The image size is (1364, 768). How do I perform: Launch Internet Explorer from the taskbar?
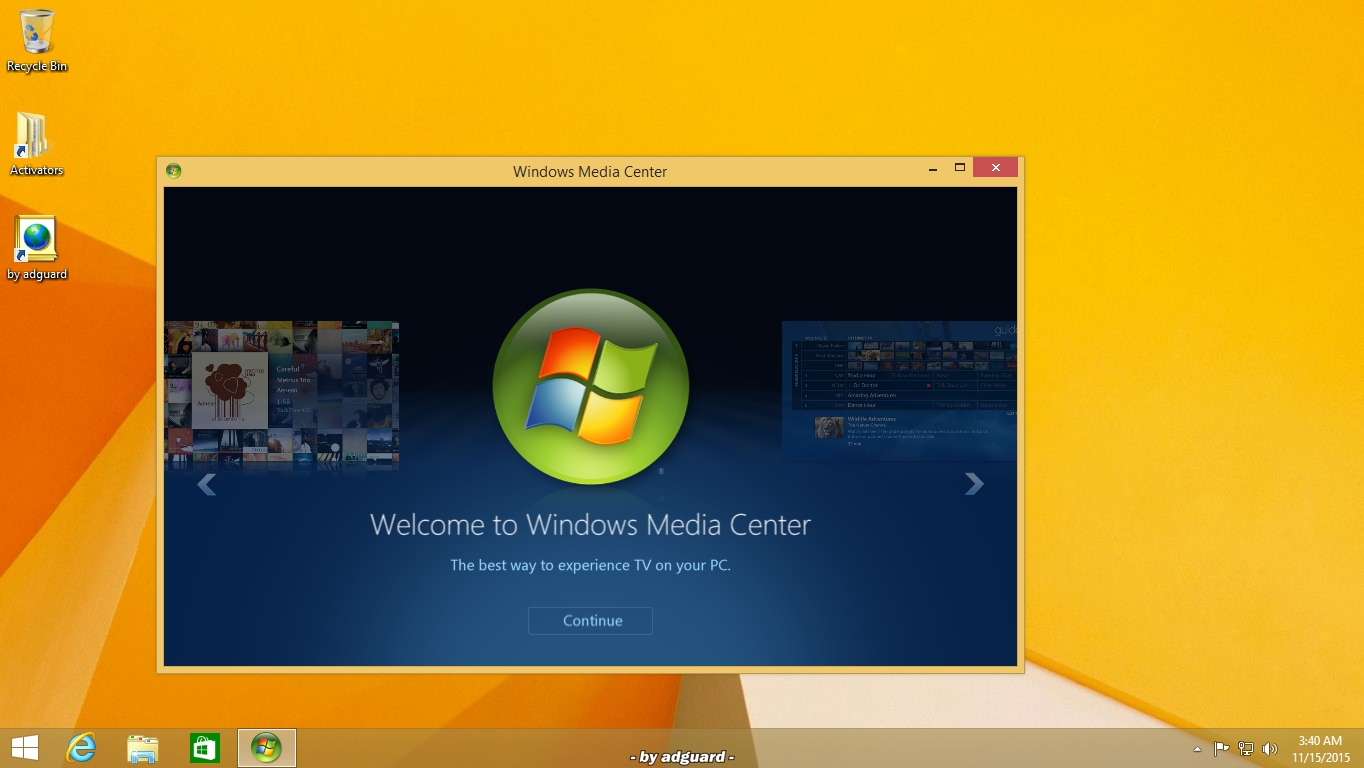click(81, 748)
